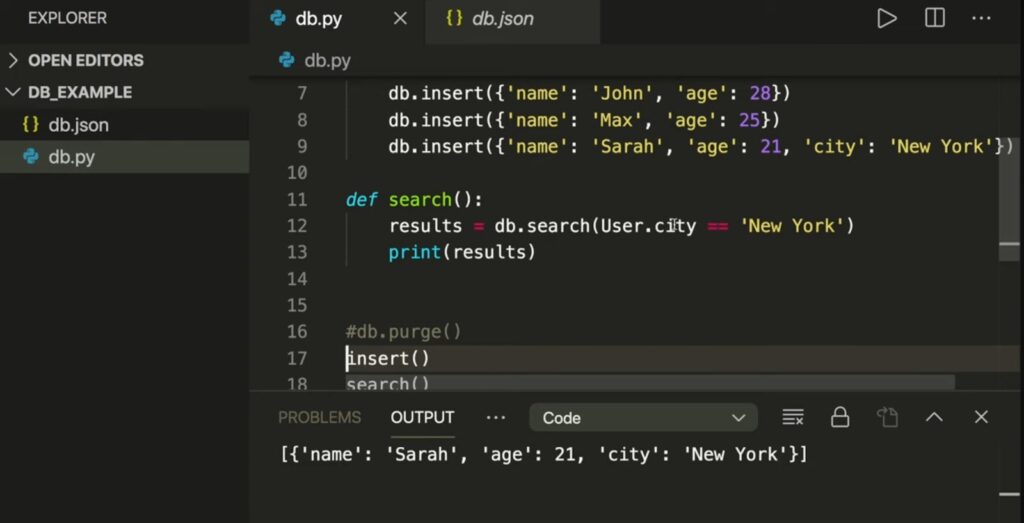
Task: Click the 'Sarah' insert line
Action: (x=700, y=146)
